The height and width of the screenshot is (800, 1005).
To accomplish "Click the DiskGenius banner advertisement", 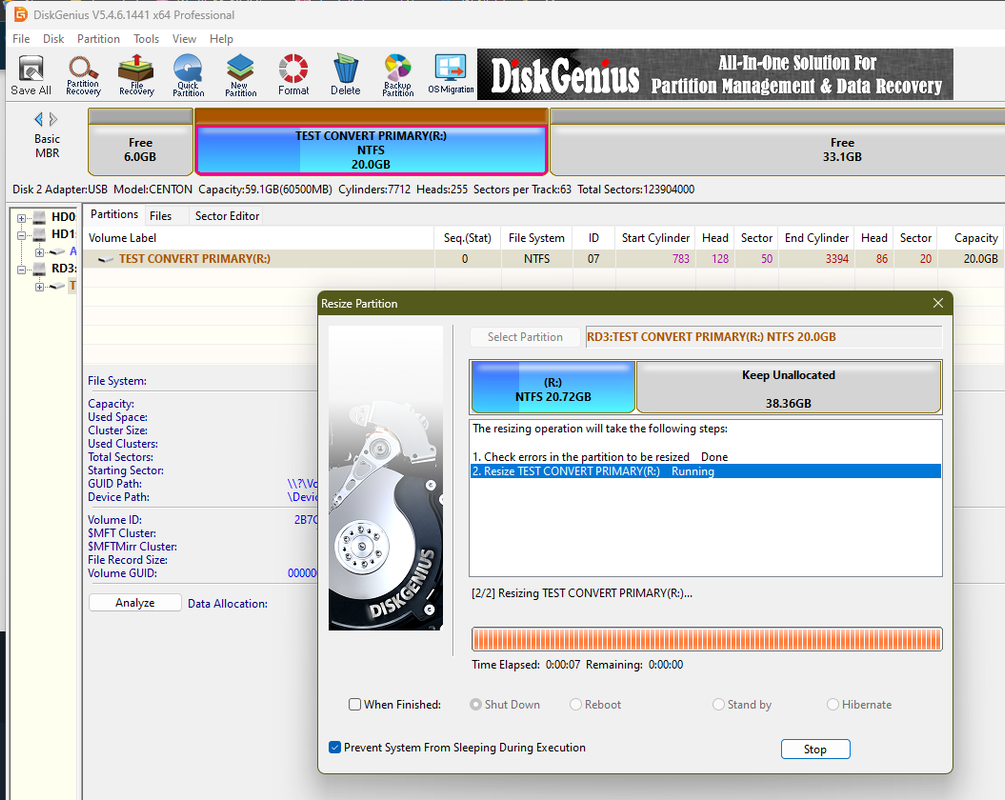I will point(715,74).
